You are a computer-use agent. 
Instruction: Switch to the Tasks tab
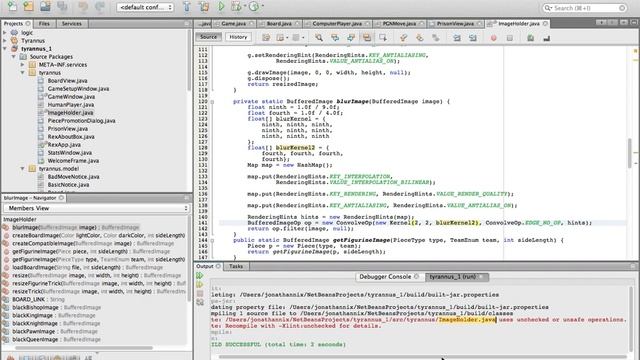click(236, 266)
